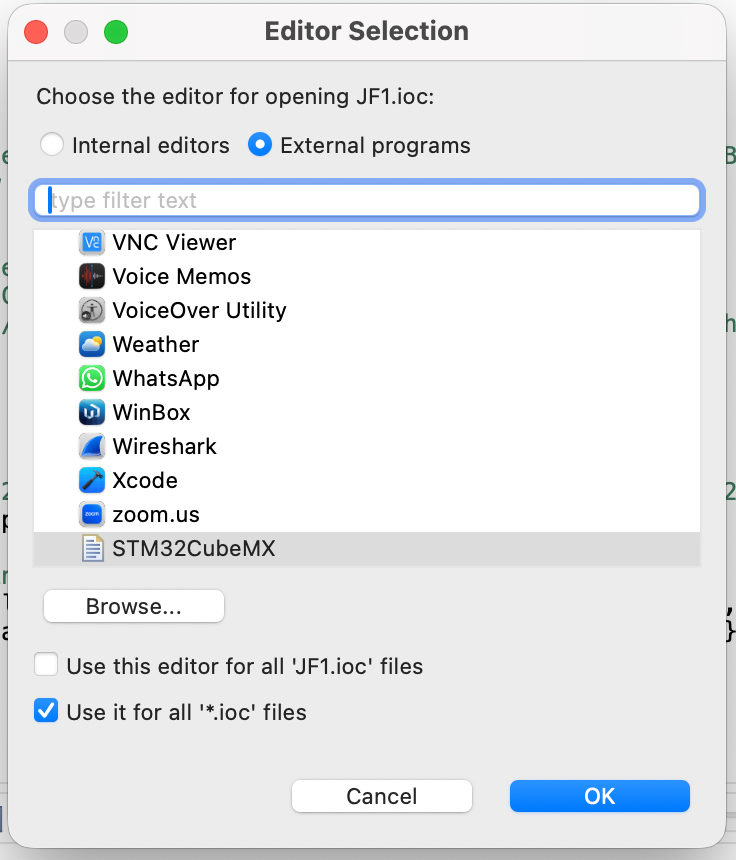Select the Weather app icon
The height and width of the screenshot is (860, 736).
(x=92, y=344)
